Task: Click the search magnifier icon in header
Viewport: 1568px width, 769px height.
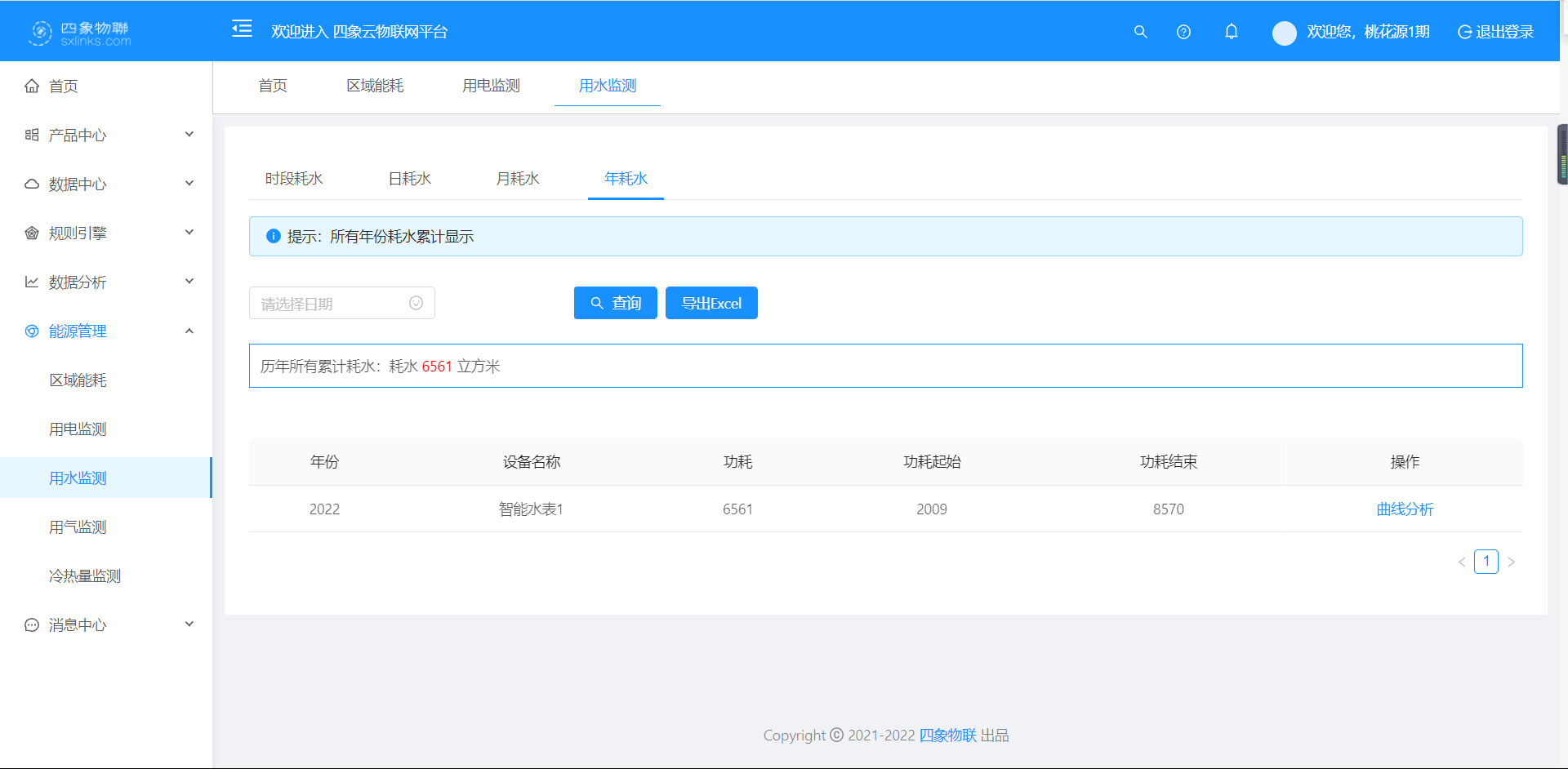Action: [x=1141, y=32]
